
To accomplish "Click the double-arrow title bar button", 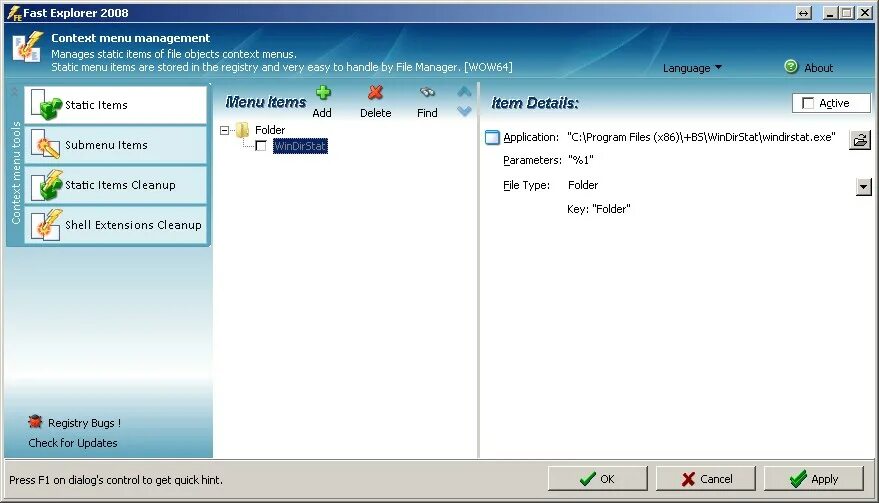I will pyautogui.click(x=804, y=13).
